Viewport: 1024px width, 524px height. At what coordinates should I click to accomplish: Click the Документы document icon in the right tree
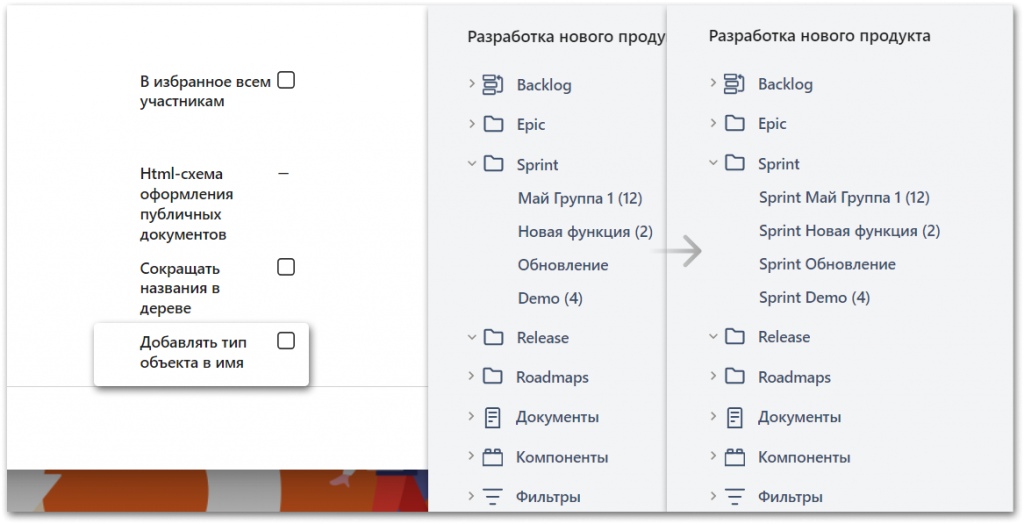735,417
